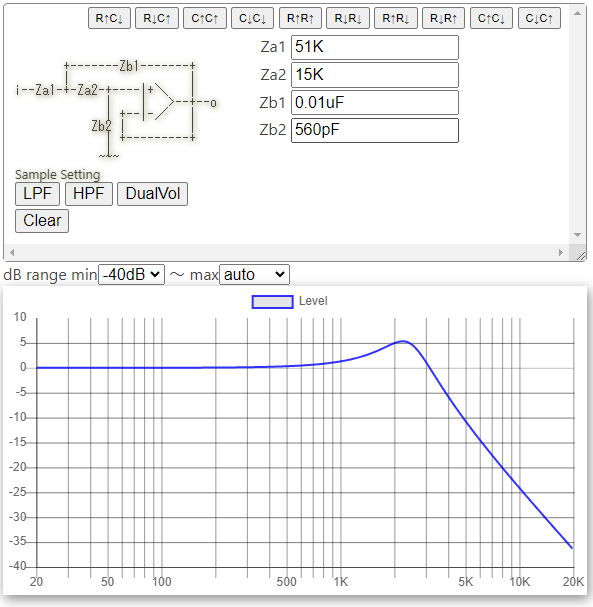Click the R↓R↑ adjustment button
Image resolution: width=593 pixels, height=607 pixels.
point(444,18)
